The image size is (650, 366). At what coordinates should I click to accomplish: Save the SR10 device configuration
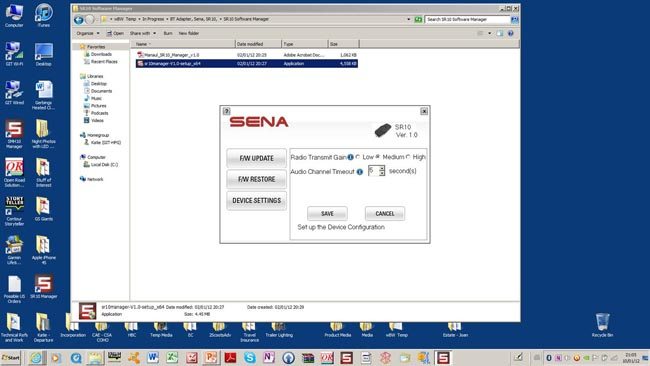click(327, 213)
